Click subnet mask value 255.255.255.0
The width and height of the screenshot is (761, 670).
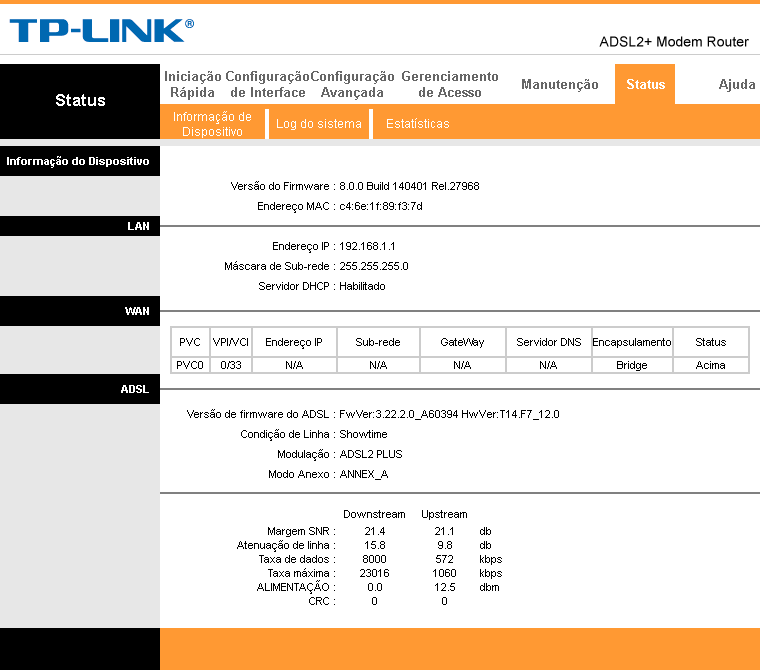coord(374,266)
